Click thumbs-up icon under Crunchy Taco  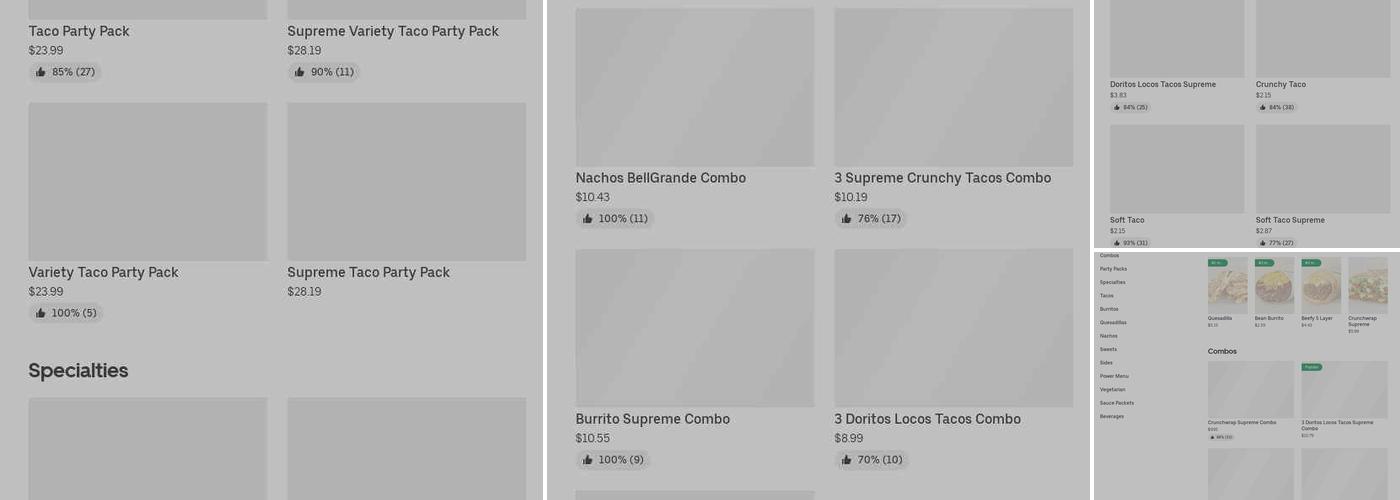coord(1263,107)
